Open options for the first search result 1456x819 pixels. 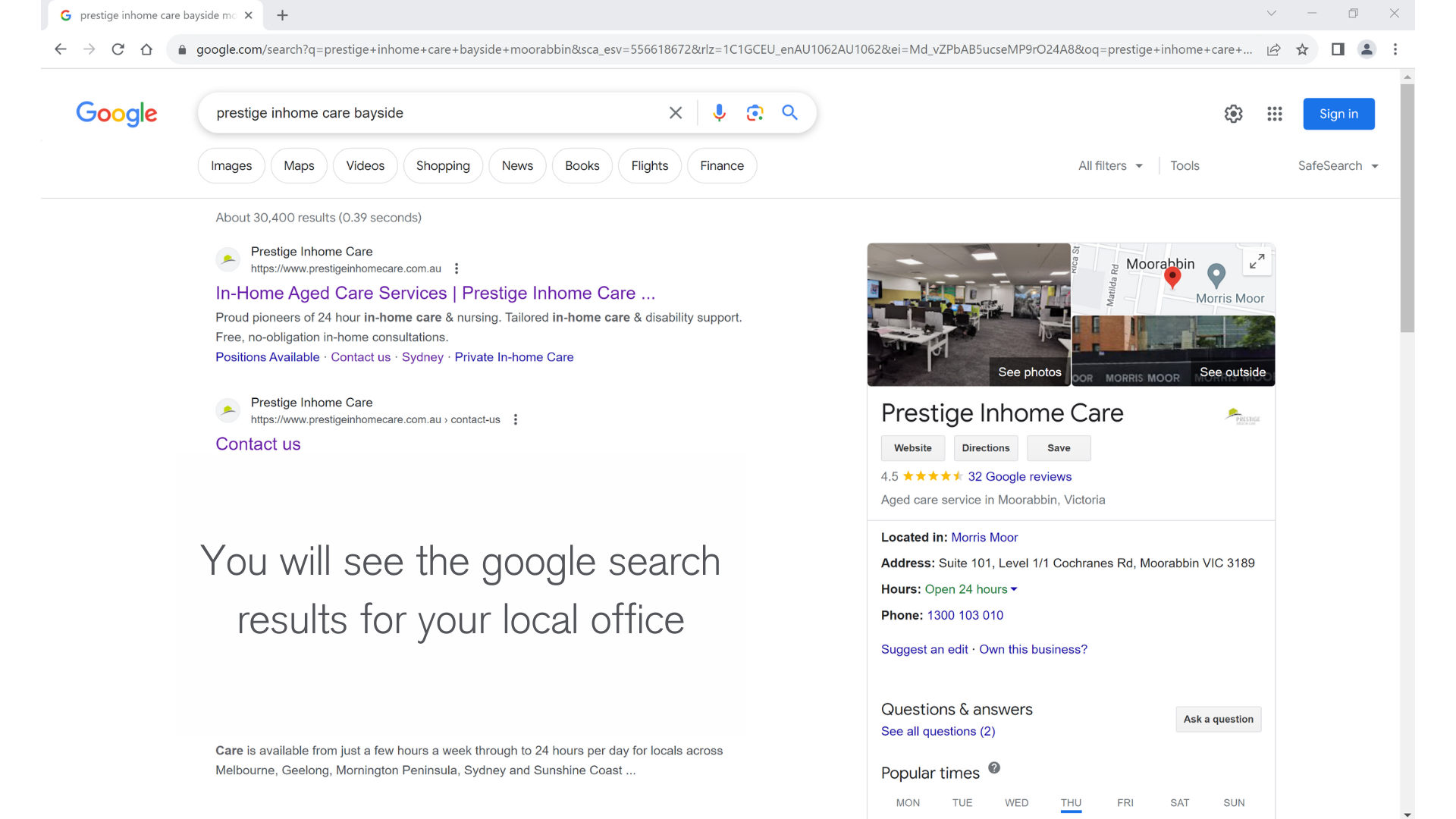click(457, 268)
